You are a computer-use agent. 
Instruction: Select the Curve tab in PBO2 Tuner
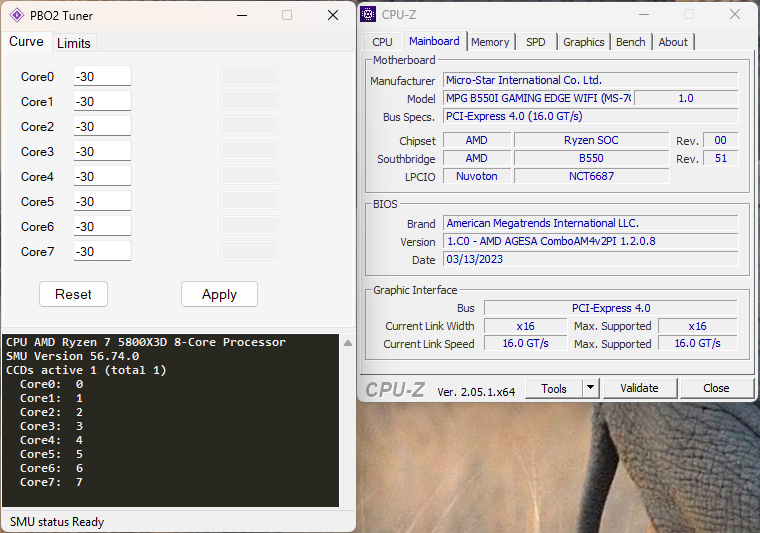[26, 42]
